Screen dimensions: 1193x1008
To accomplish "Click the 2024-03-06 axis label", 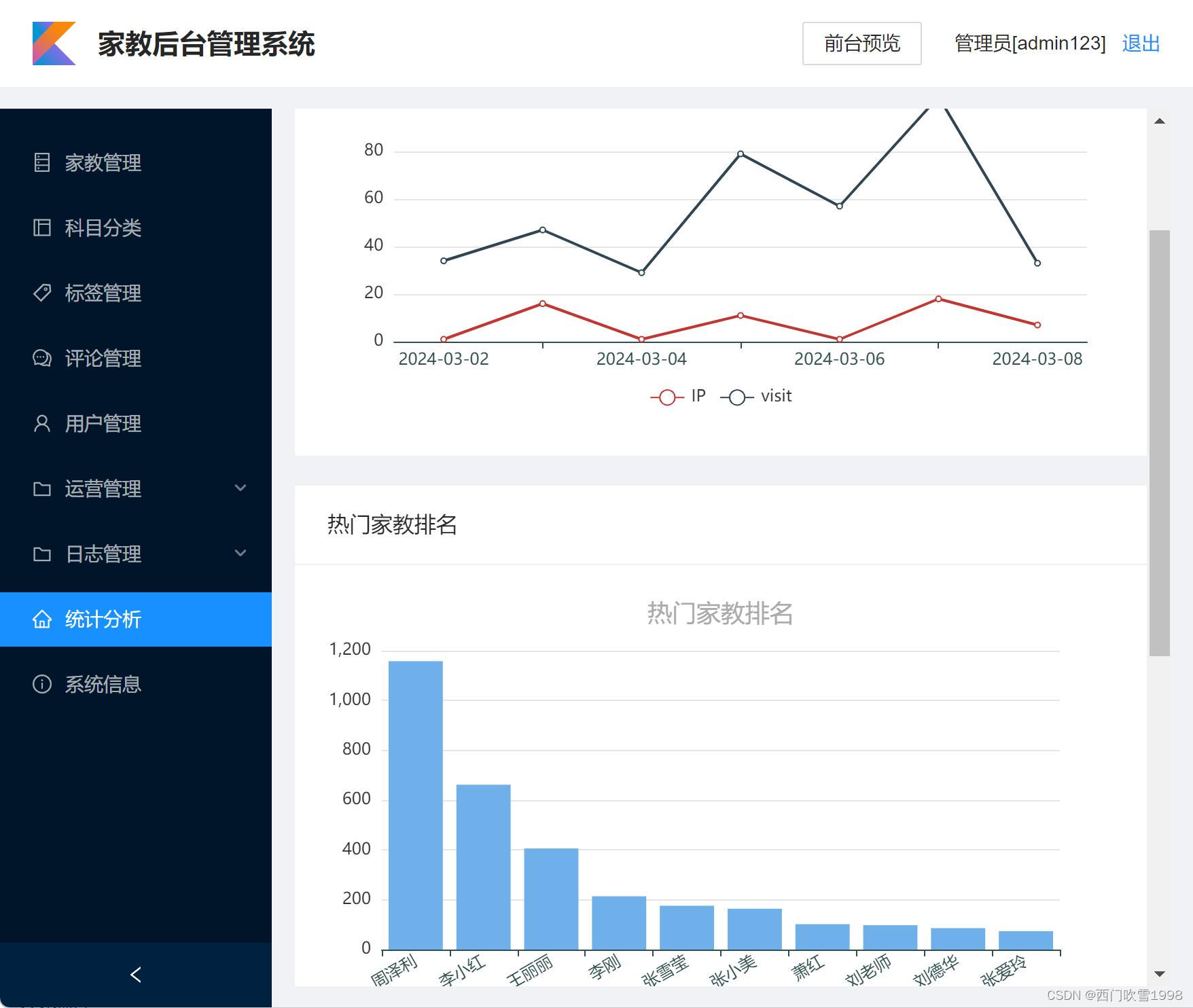I will [x=840, y=359].
